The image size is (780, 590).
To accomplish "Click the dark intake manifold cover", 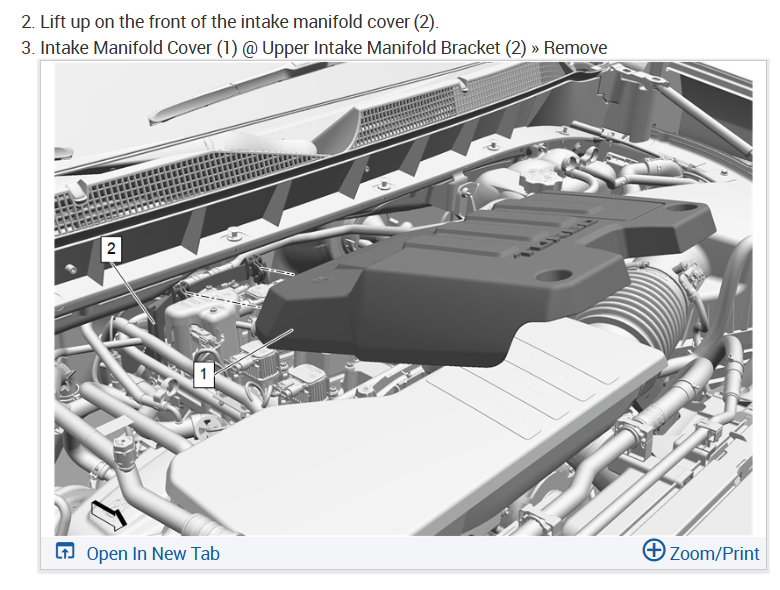I will 463,284.
